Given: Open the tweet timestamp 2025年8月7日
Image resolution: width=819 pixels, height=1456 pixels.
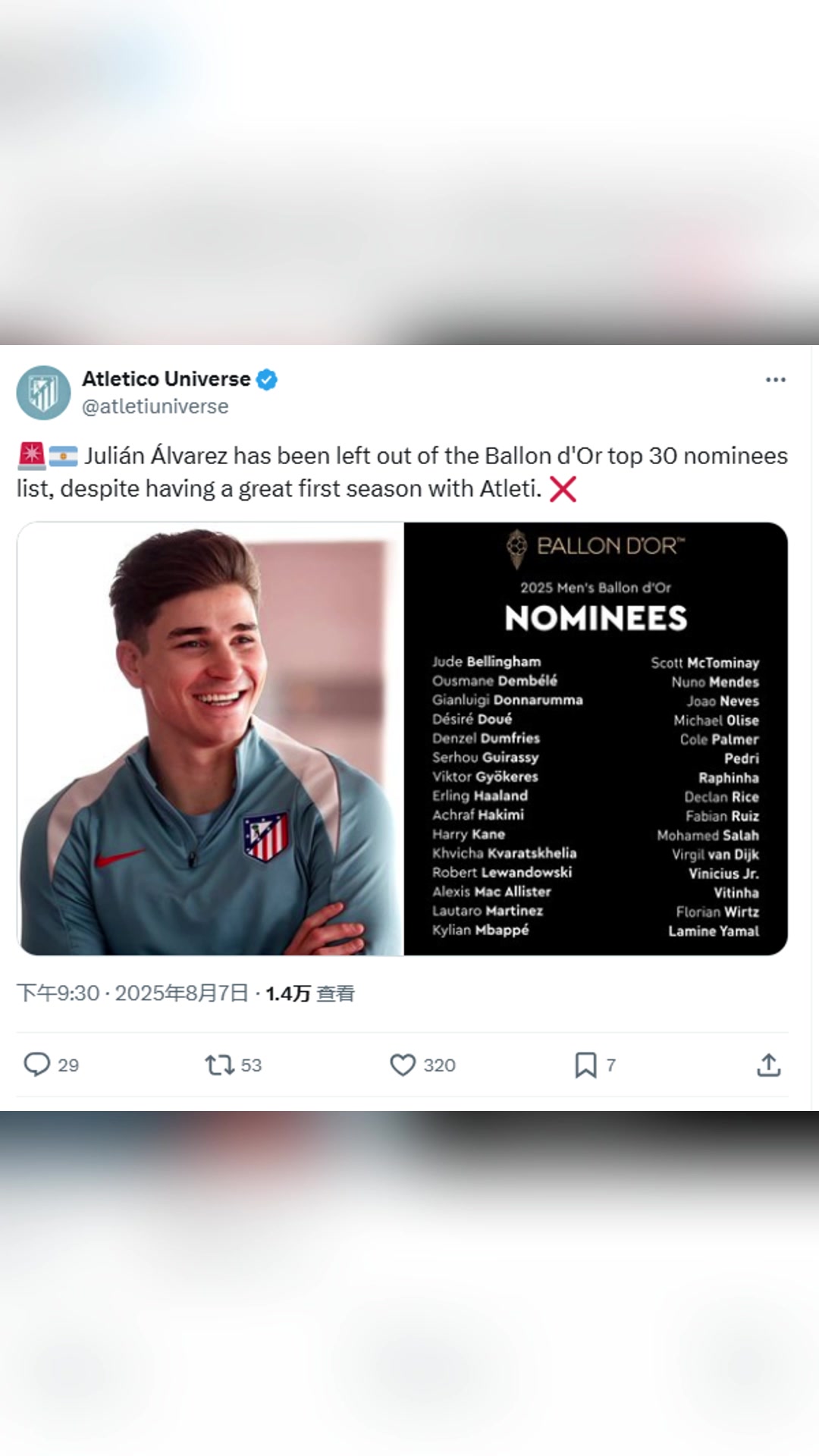Looking at the screenshot, I should (182, 993).
